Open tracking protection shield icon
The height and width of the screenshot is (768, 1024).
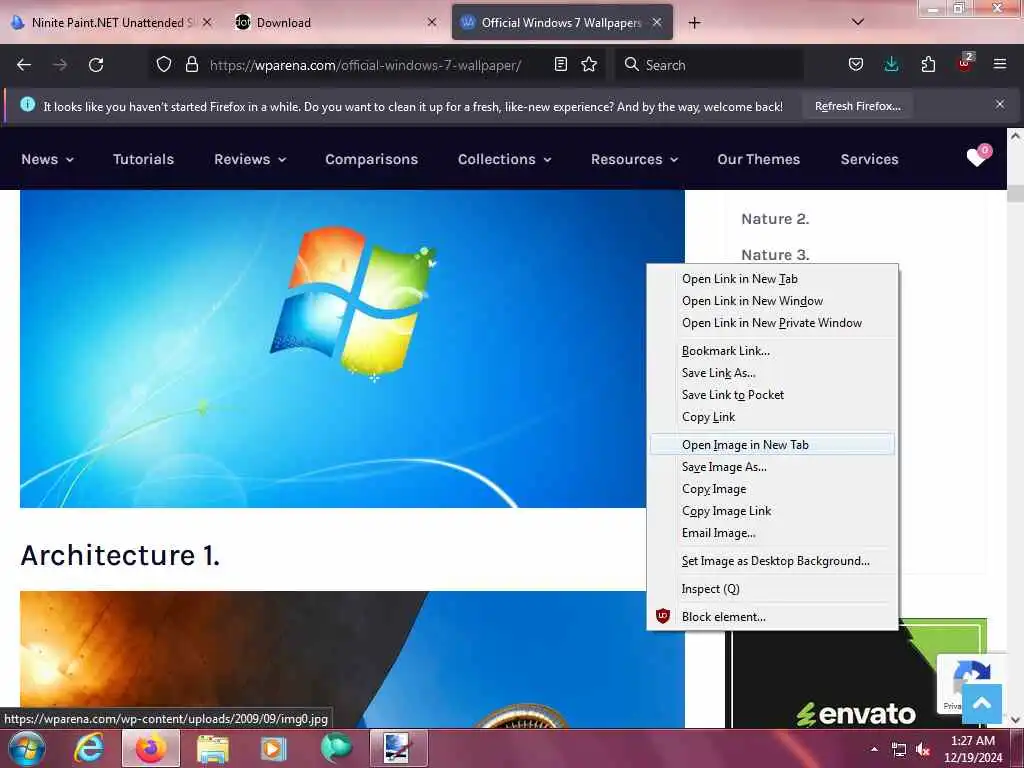tap(164, 65)
